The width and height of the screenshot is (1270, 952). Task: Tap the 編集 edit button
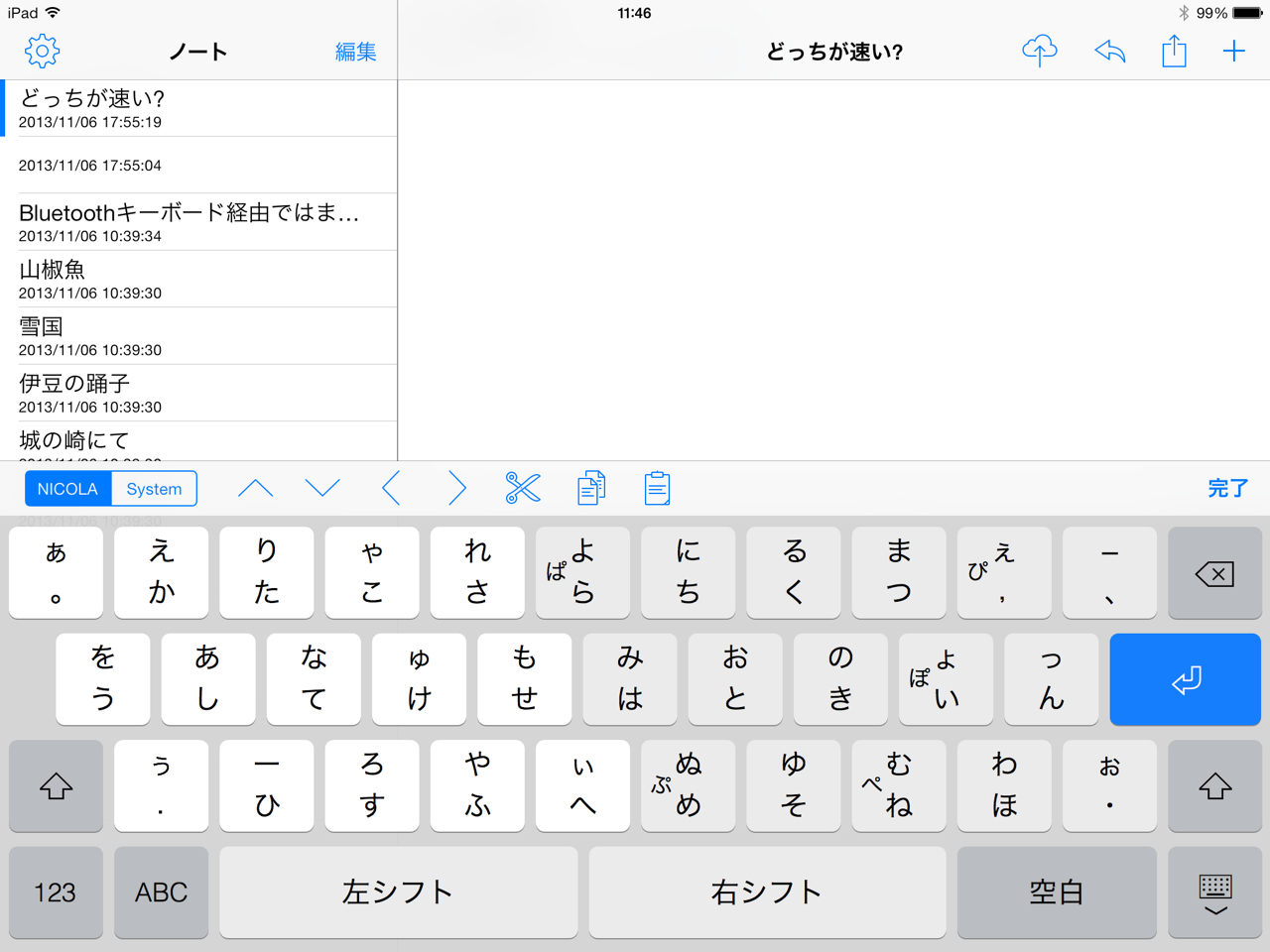(355, 52)
